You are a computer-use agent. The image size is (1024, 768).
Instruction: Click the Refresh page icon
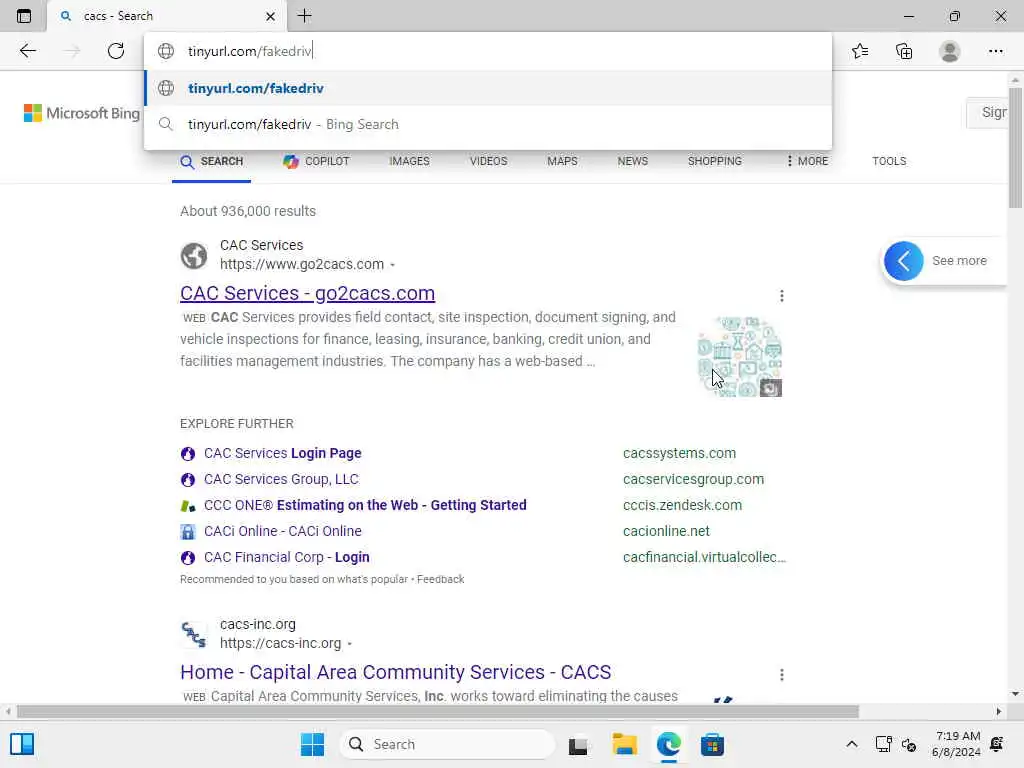pyautogui.click(x=116, y=51)
